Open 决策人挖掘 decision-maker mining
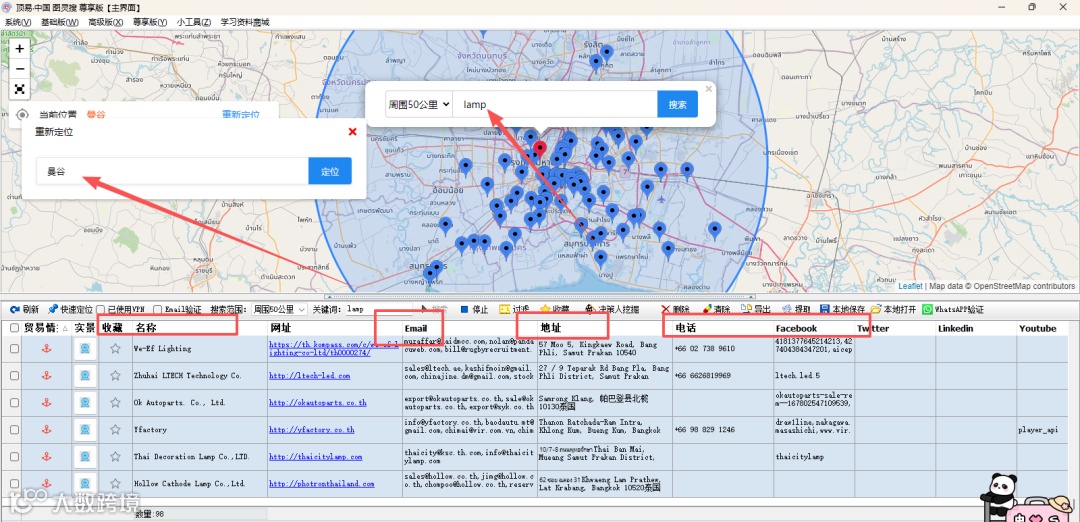 coord(613,310)
